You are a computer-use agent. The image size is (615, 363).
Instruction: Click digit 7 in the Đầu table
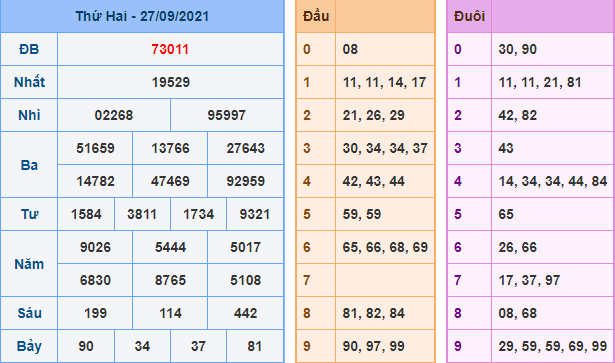307,280
